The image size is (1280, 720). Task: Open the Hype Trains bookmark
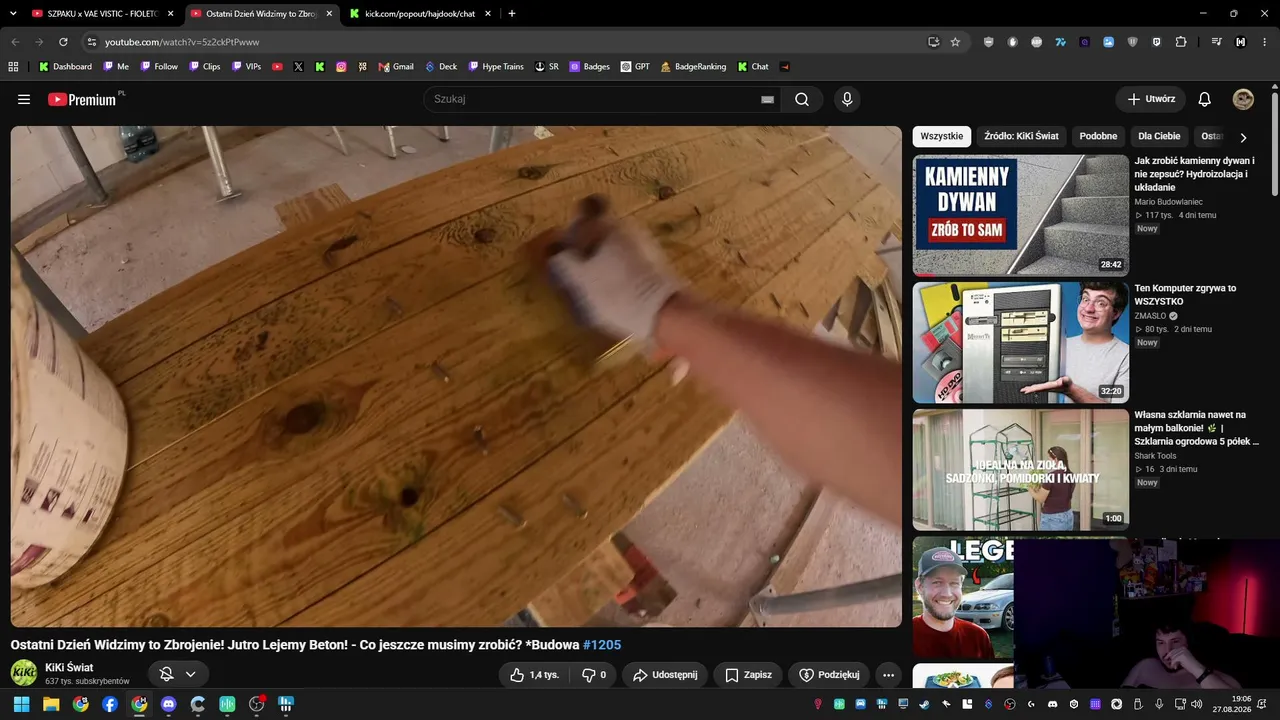496,67
